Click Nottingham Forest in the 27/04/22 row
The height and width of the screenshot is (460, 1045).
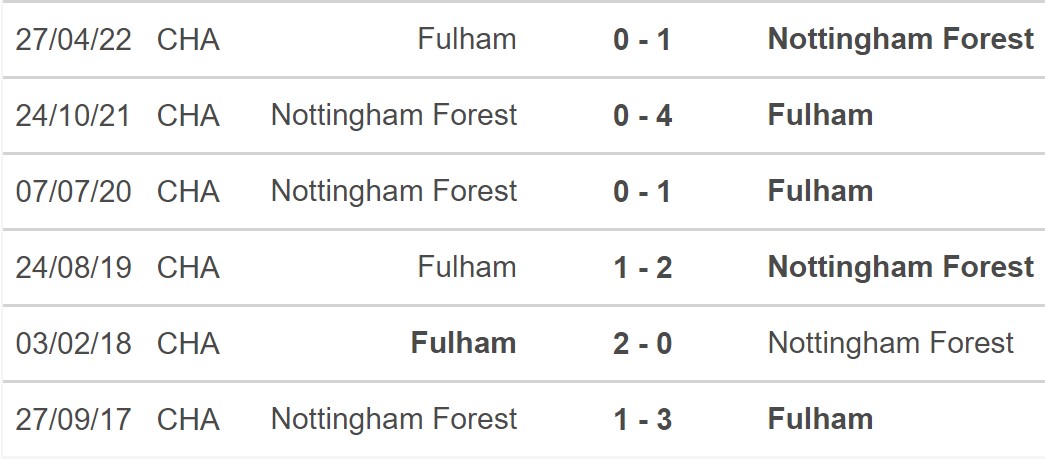point(900,39)
